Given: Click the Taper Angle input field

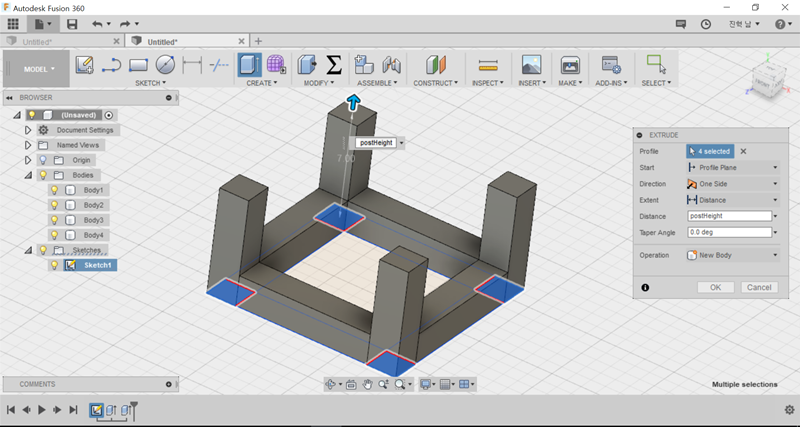Looking at the screenshot, I should click(x=730, y=232).
